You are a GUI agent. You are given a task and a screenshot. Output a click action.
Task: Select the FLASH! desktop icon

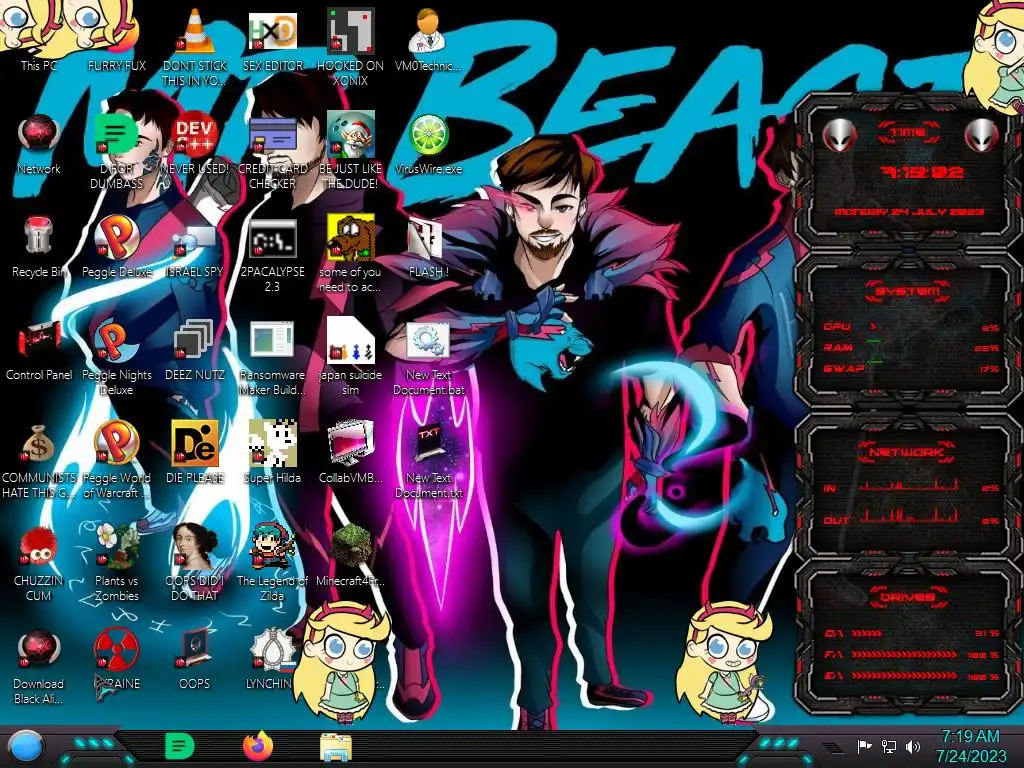tap(428, 248)
